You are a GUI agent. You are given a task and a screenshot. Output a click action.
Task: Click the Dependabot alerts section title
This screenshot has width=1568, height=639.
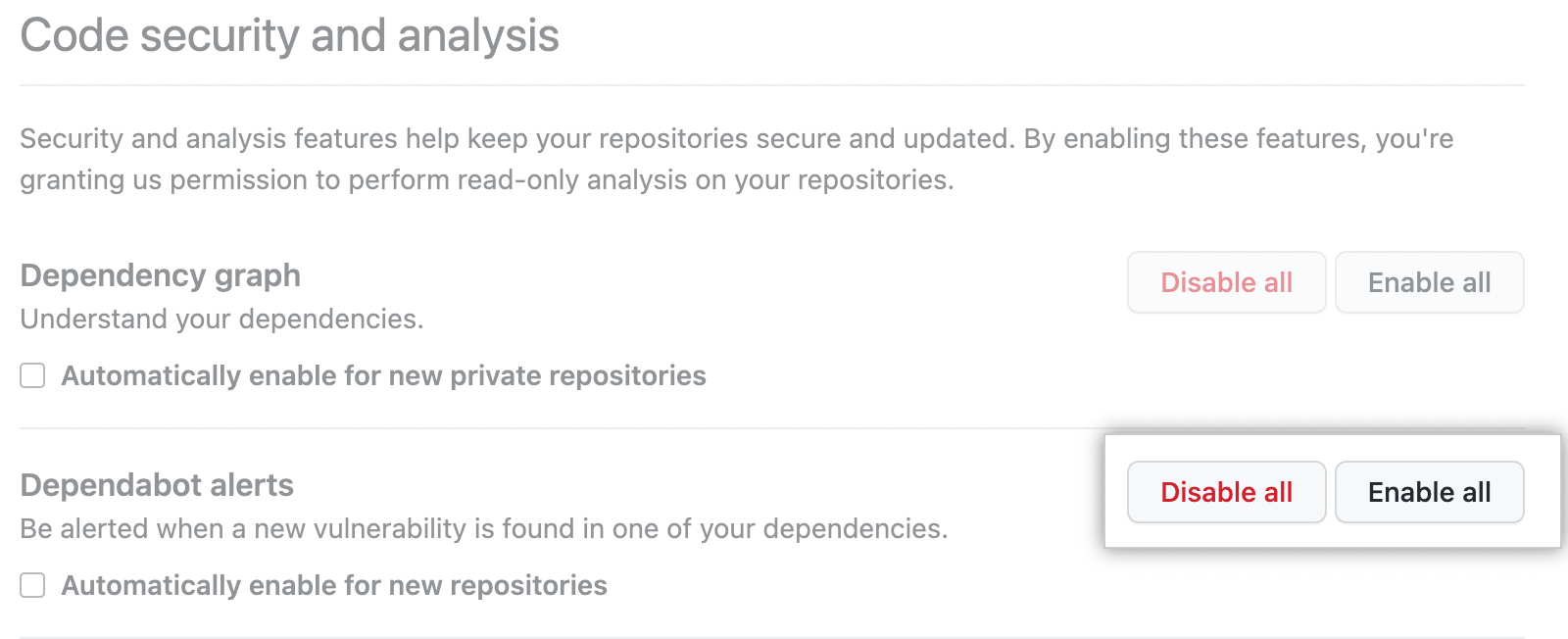[x=156, y=484]
